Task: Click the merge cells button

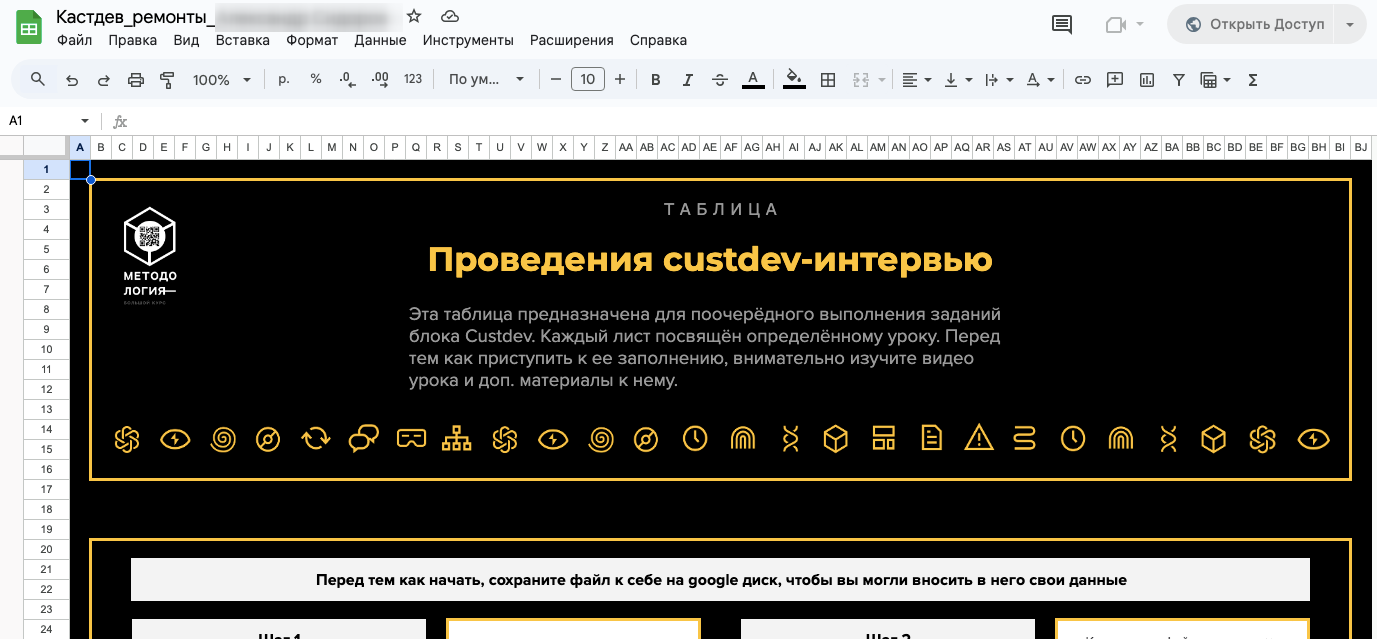Action: 860,80
